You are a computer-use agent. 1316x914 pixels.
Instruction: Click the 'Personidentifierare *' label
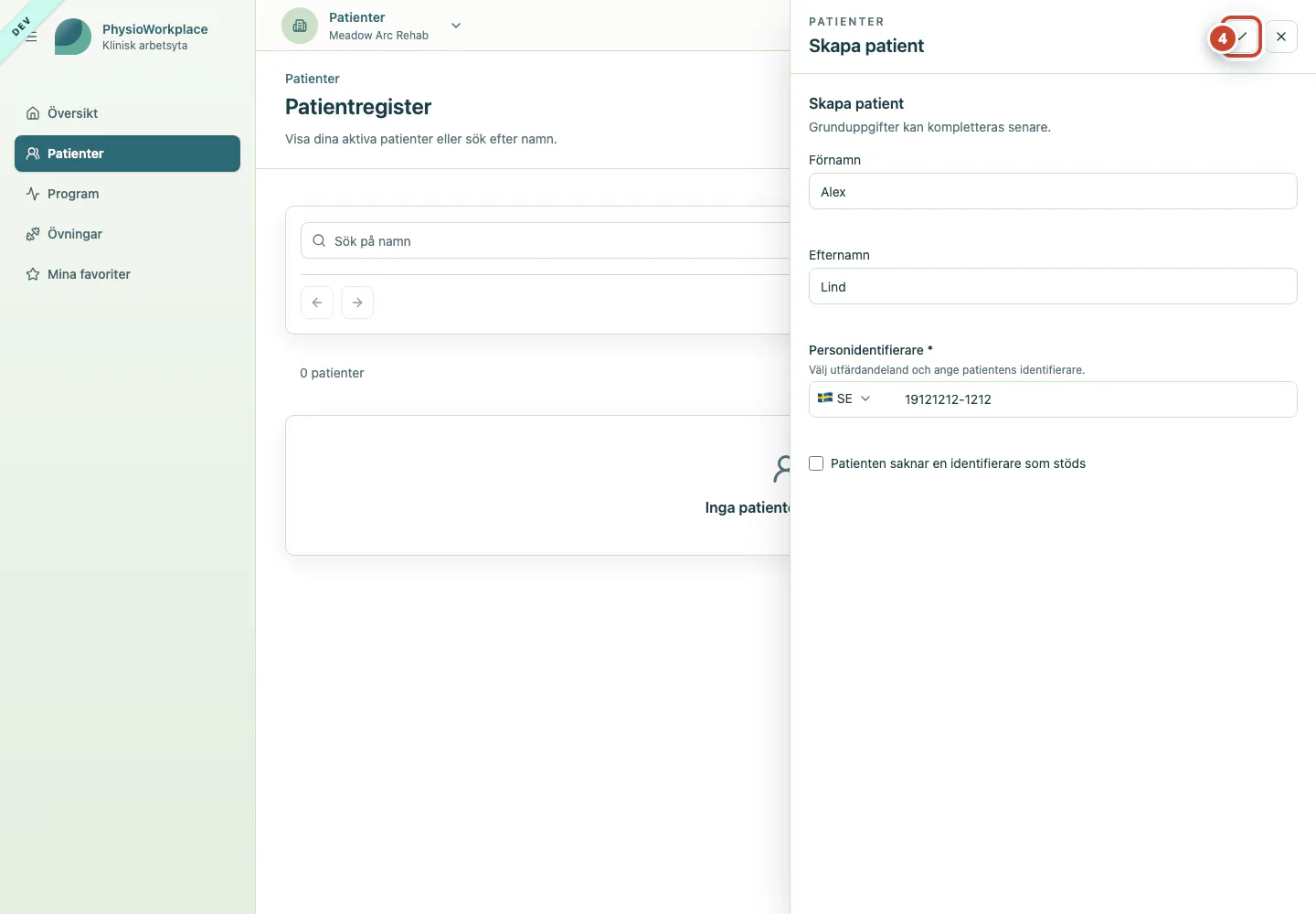point(871,350)
